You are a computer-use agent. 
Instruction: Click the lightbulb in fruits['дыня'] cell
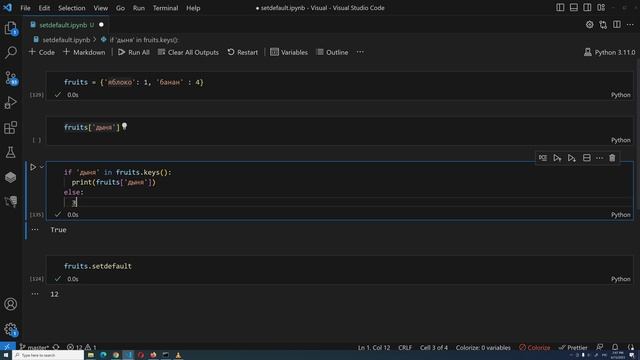pyautogui.click(x=124, y=127)
